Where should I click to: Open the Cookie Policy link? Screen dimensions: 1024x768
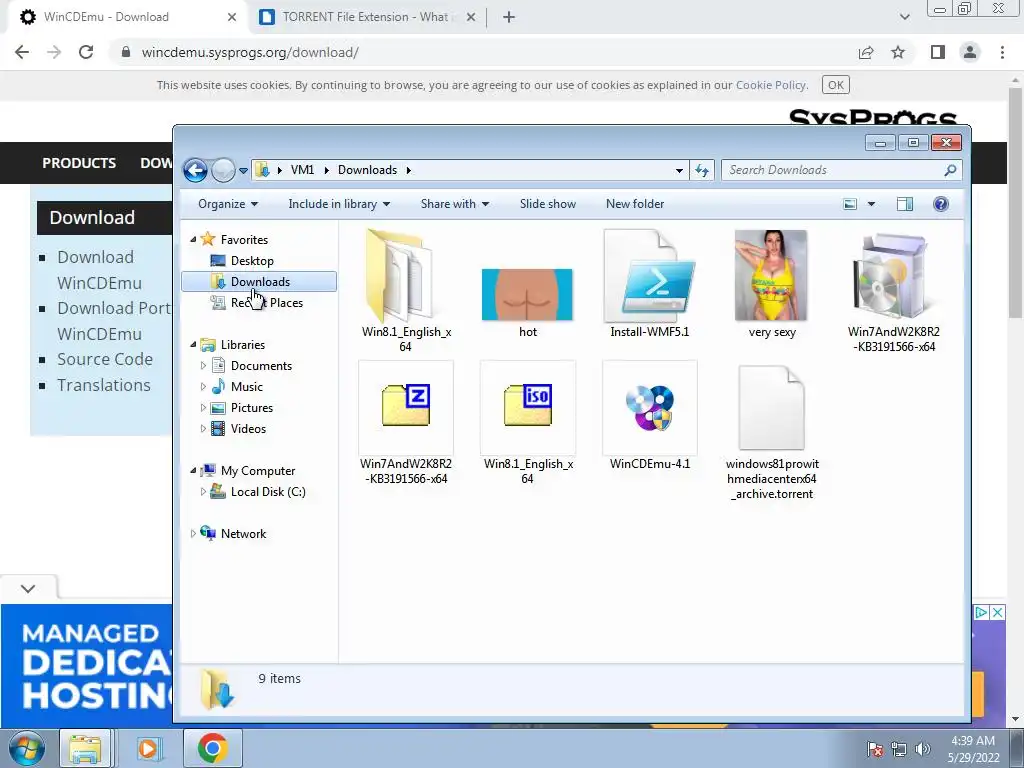[771, 85]
